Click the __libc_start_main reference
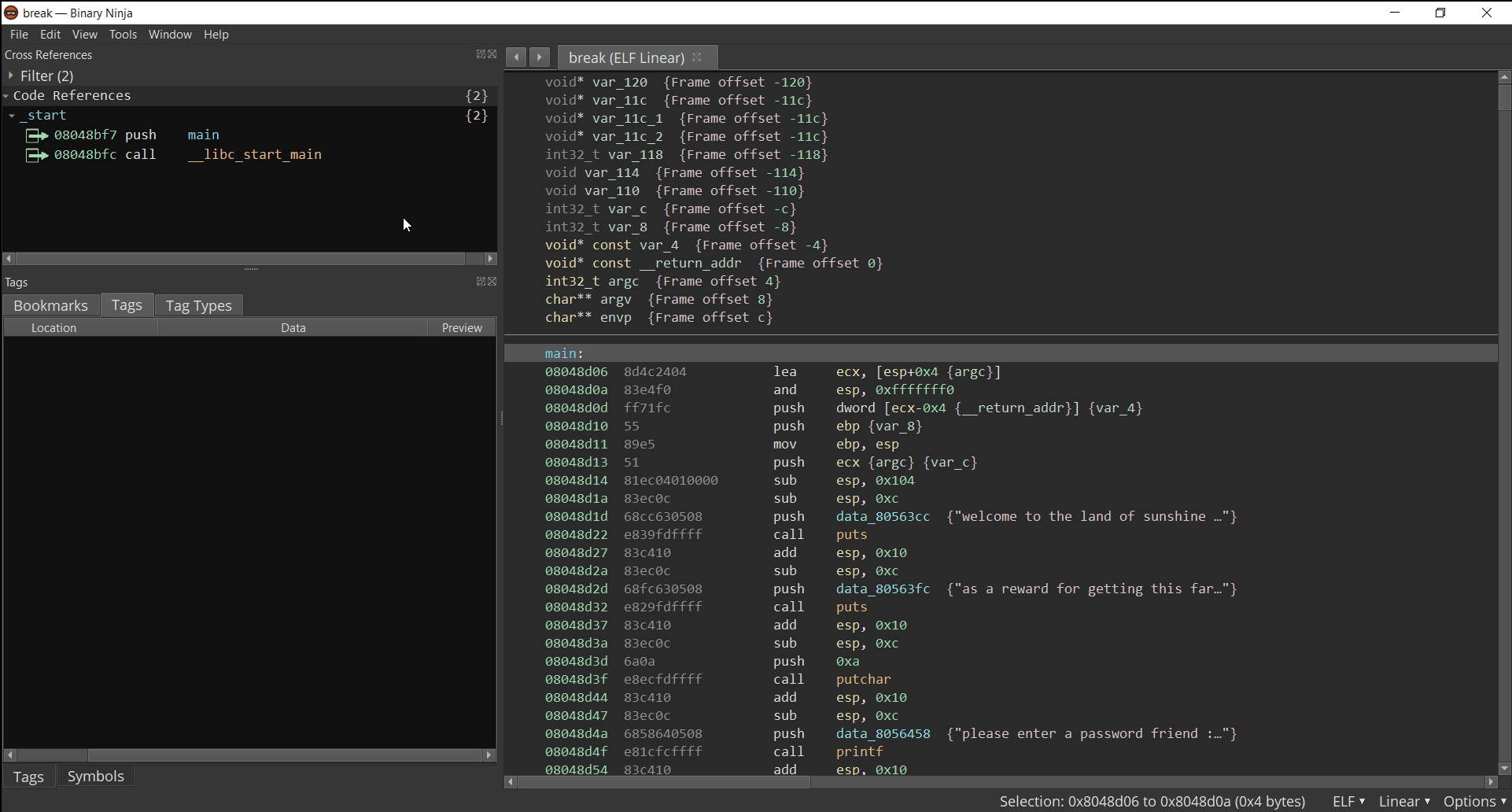1512x812 pixels. pos(255,155)
